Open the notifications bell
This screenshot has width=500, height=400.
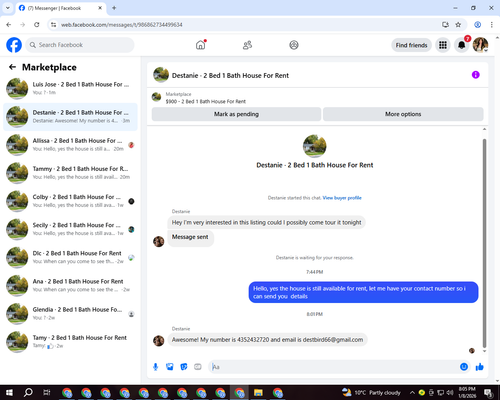pos(462,45)
